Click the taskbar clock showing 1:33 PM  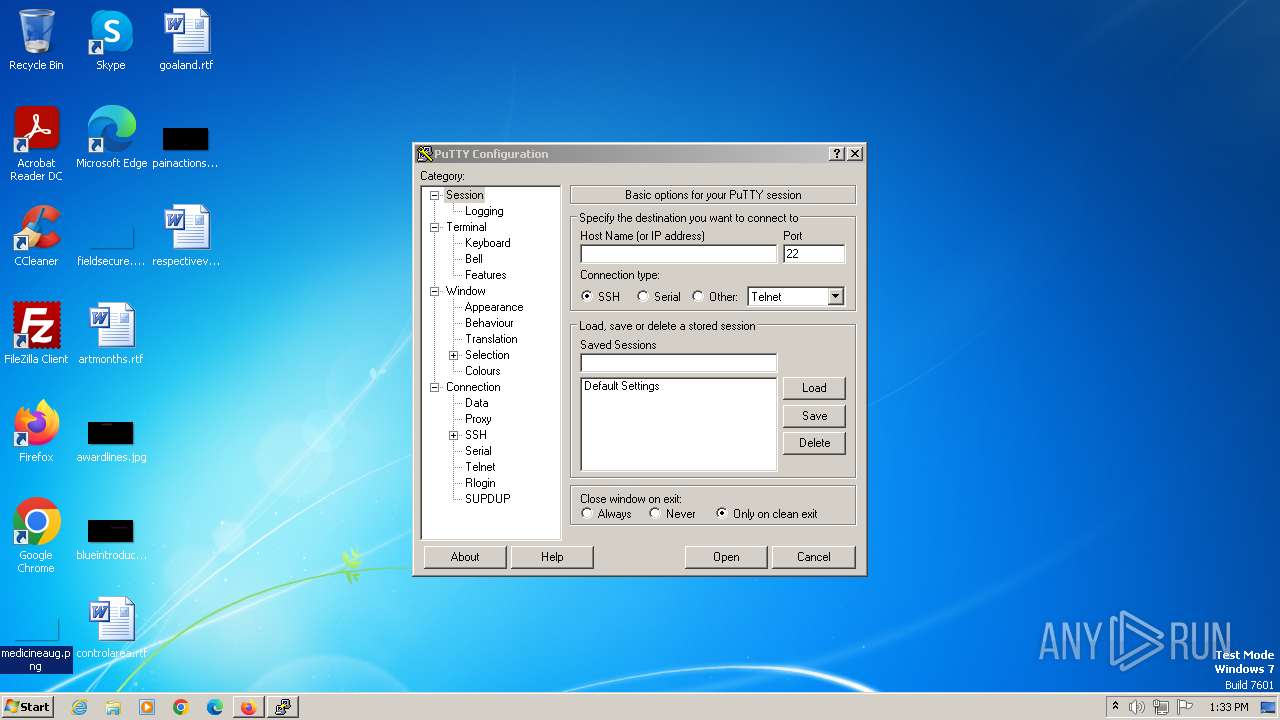1229,707
